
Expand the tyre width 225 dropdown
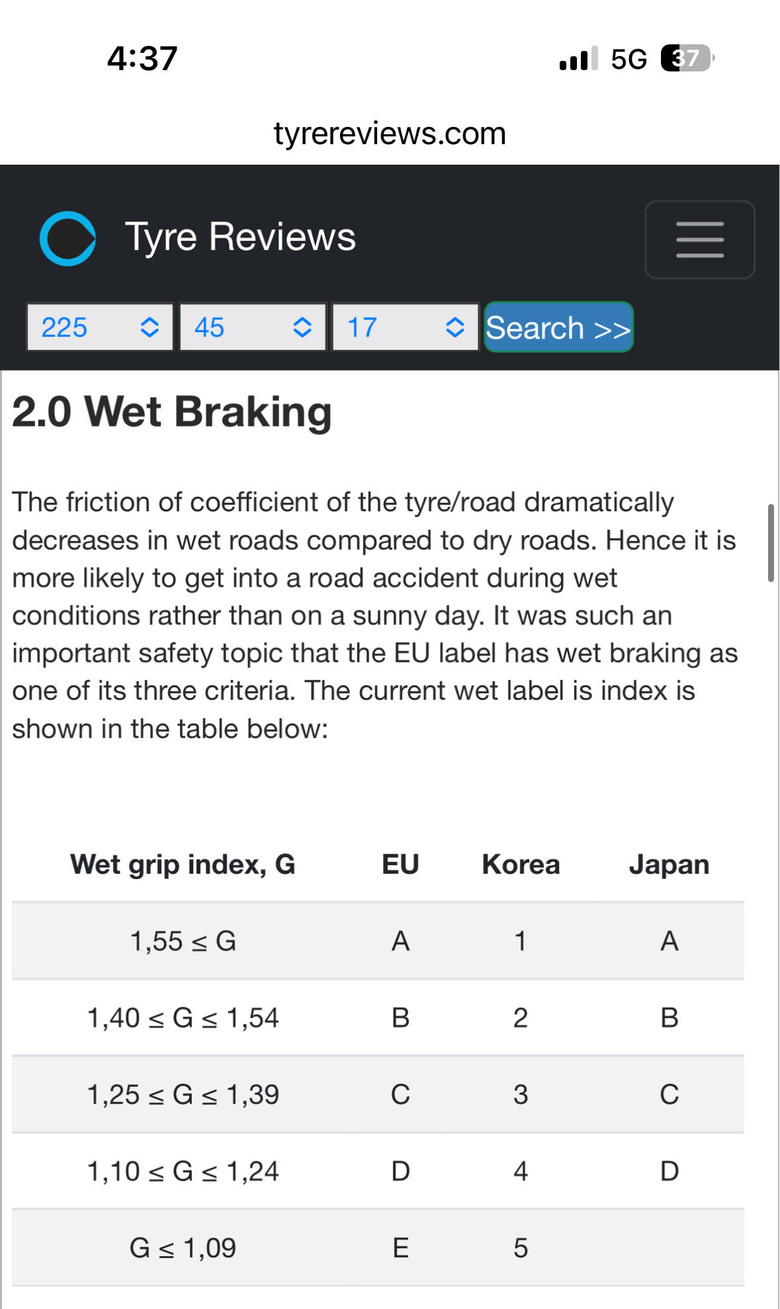point(100,327)
